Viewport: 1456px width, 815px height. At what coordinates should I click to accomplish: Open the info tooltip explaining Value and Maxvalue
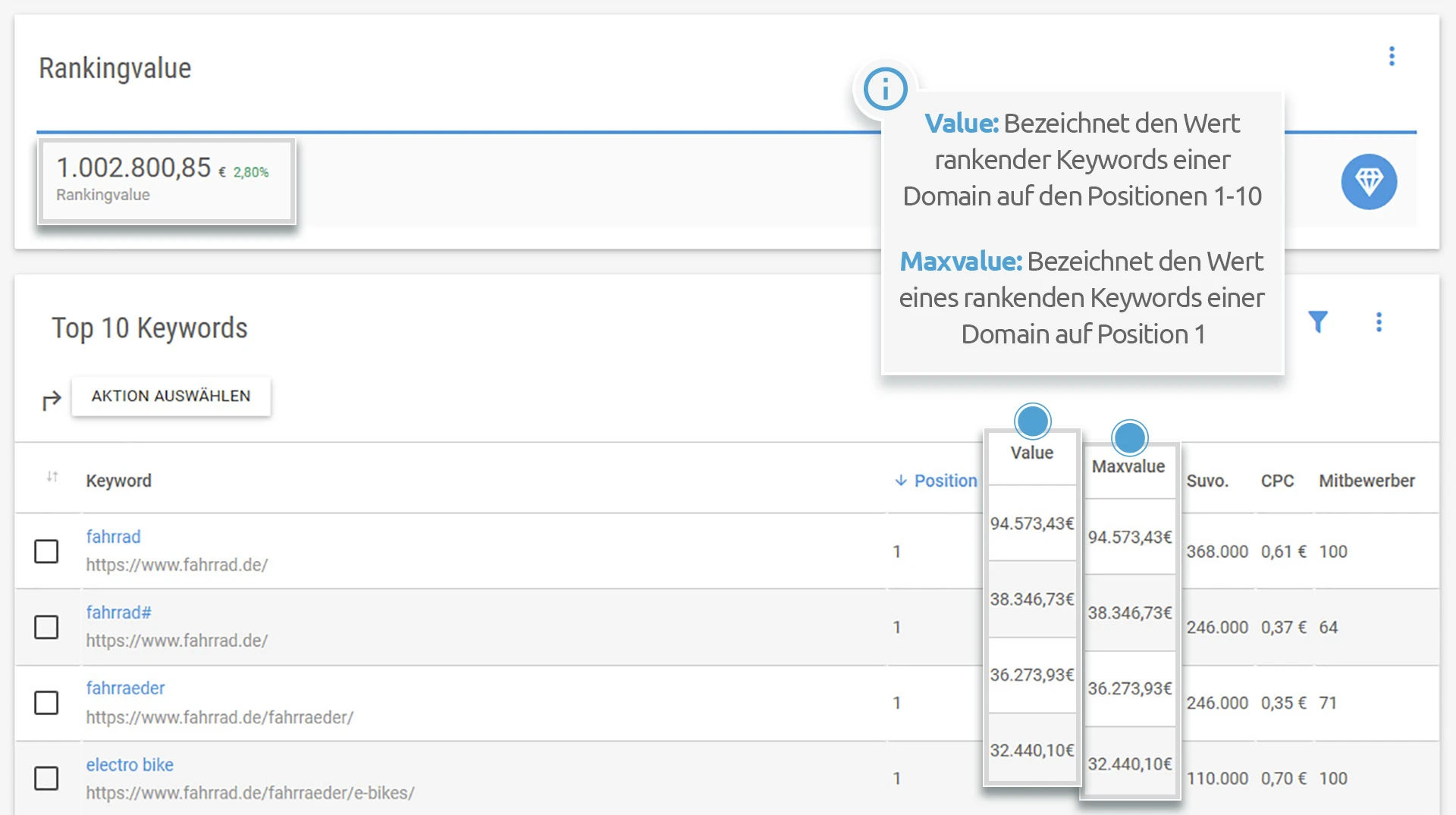click(885, 88)
